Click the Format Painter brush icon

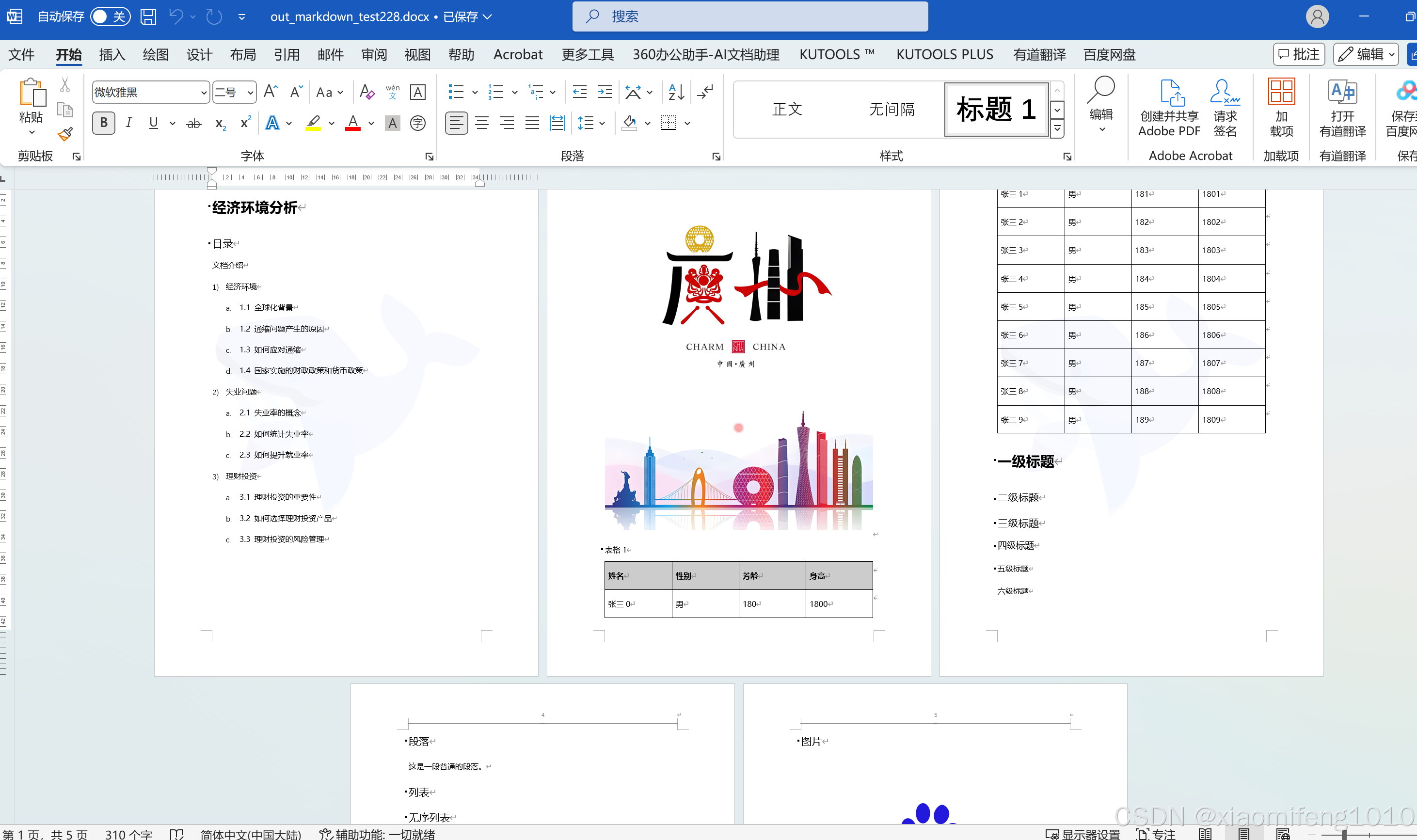65,134
